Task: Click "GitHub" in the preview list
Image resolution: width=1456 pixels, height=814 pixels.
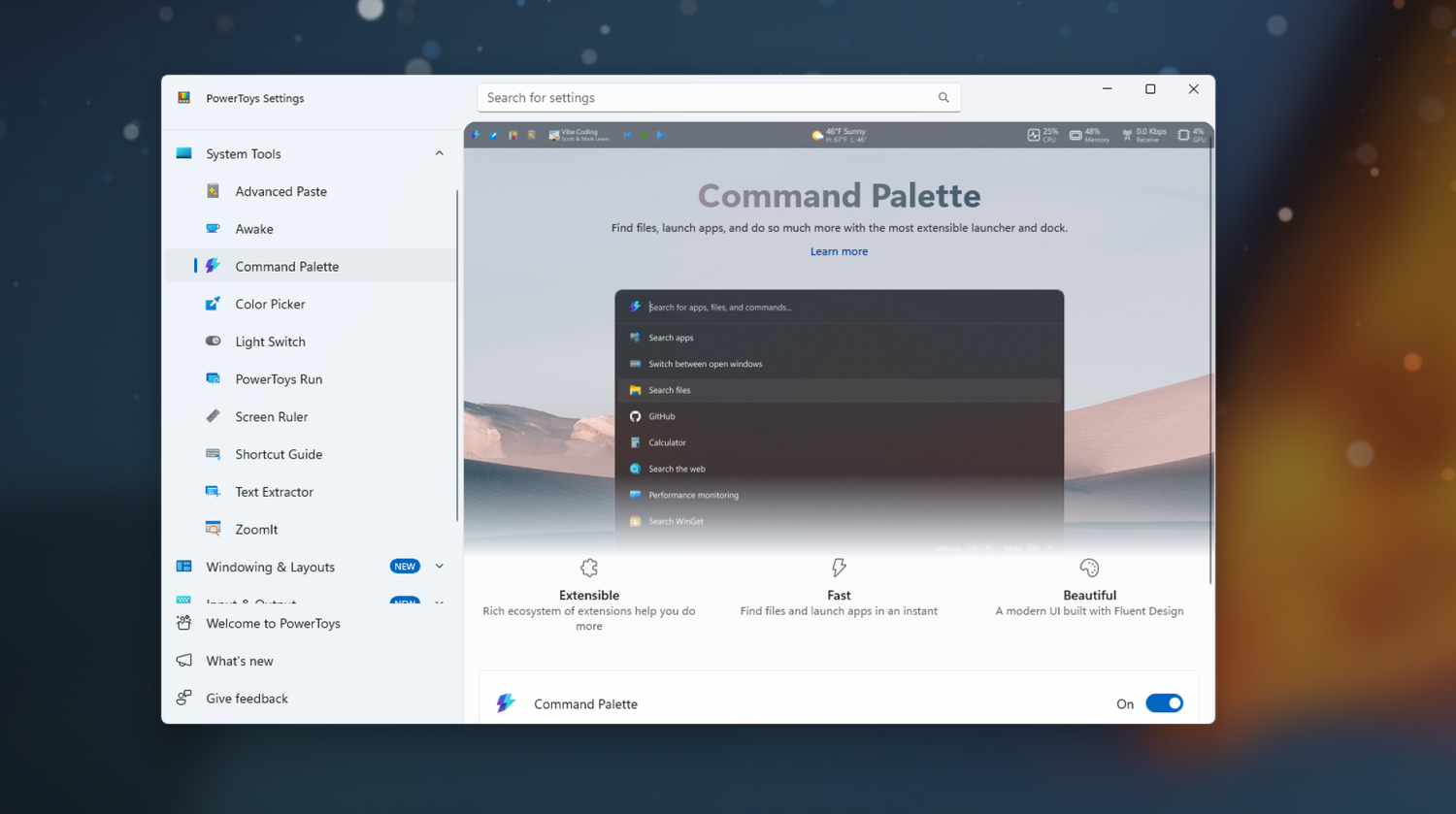Action: (662, 416)
